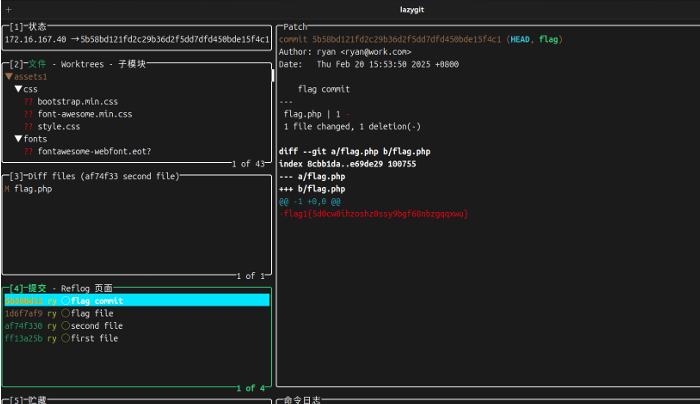Switch to the 提交 commits tab
The image size is (700, 404).
tap(38, 288)
